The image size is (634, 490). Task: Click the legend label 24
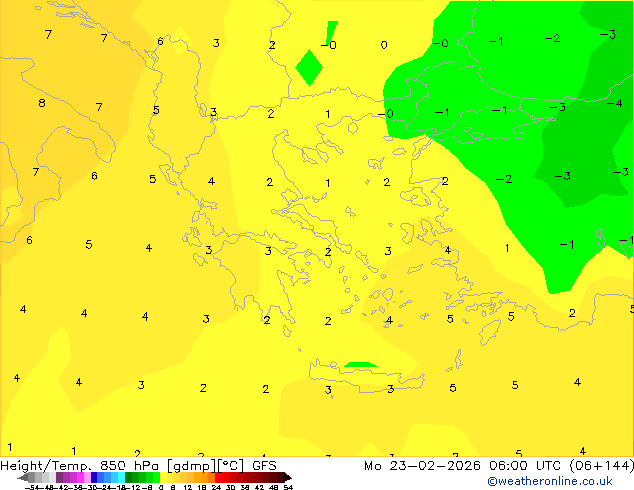tap(216, 487)
